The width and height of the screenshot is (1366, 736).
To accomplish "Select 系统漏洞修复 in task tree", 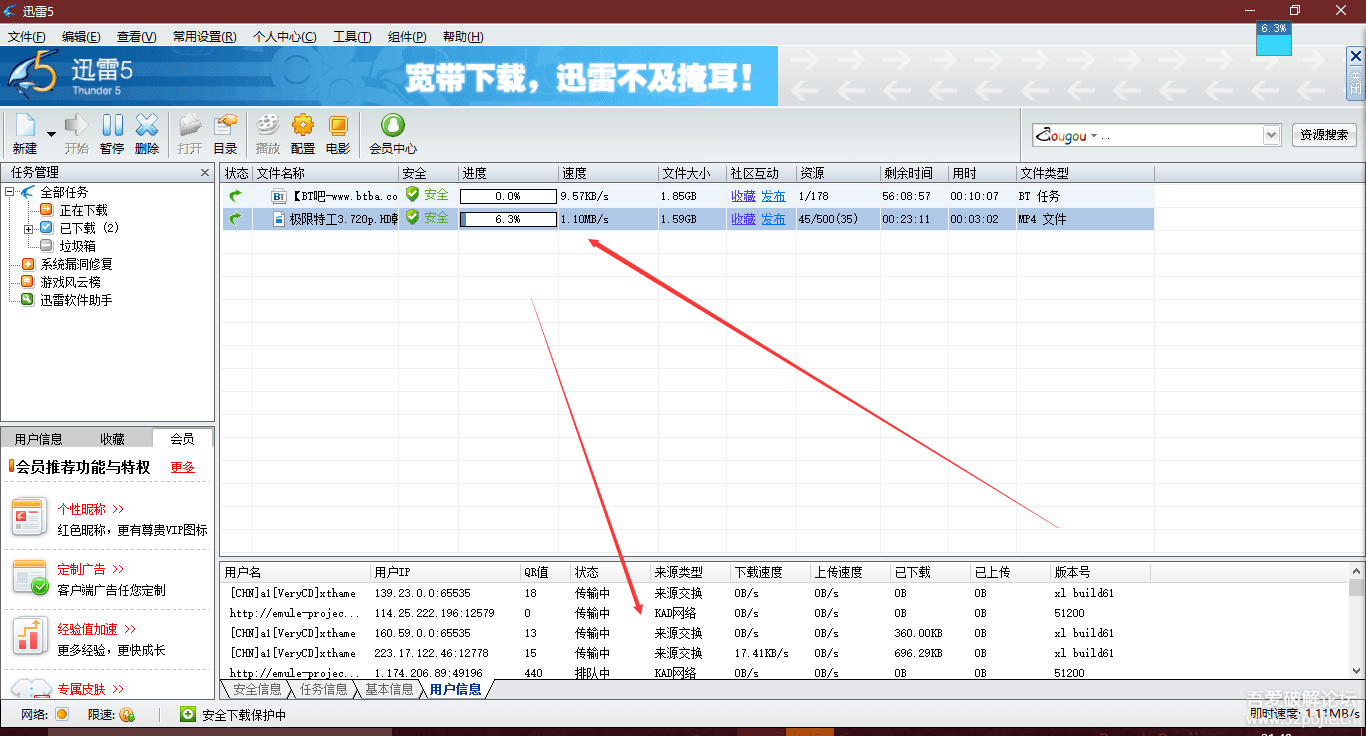I will click(76, 264).
